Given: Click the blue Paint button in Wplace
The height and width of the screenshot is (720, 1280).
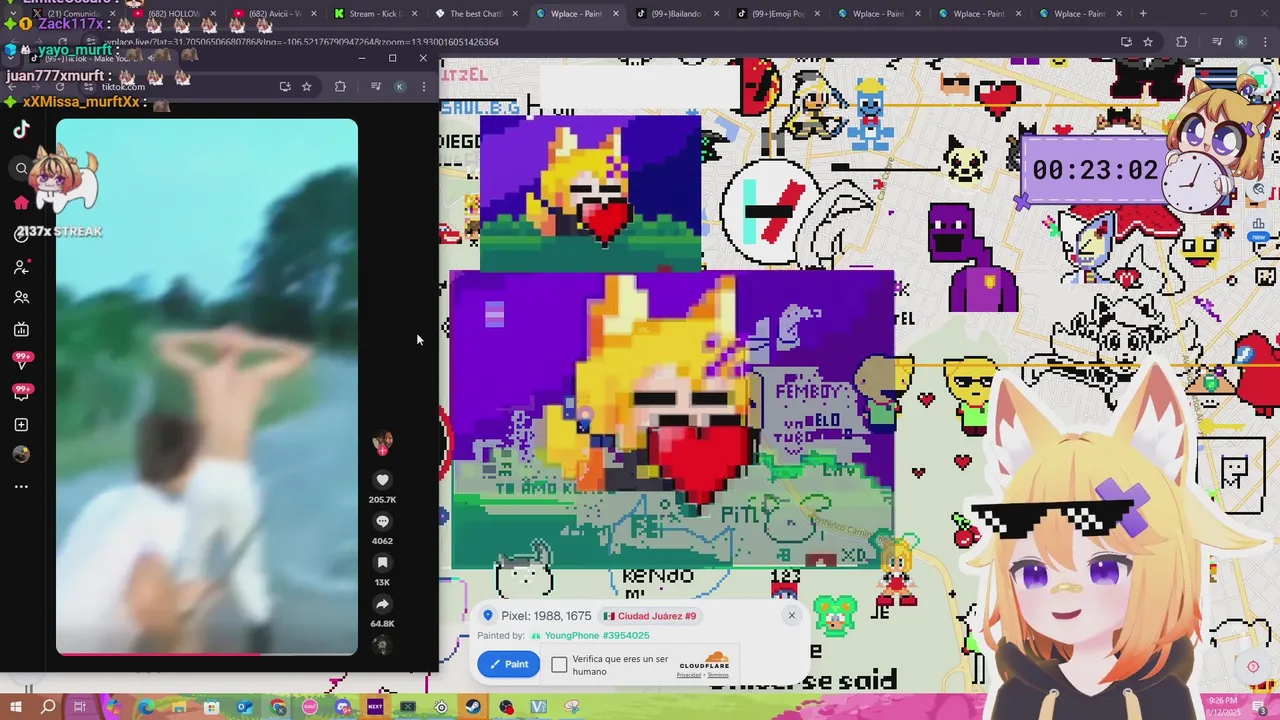Looking at the screenshot, I should tap(508, 664).
